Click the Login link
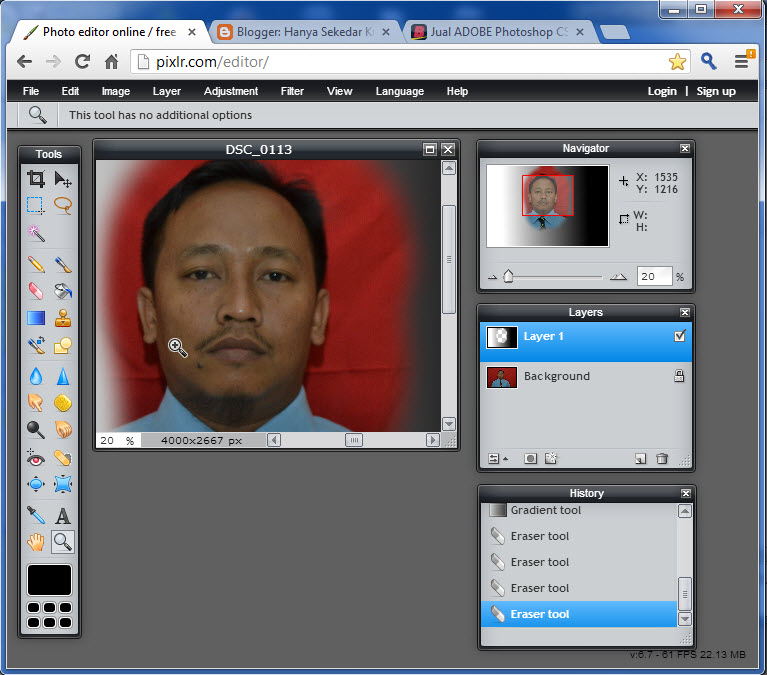This screenshot has width=767, height=675. click(x=661, y=91)
